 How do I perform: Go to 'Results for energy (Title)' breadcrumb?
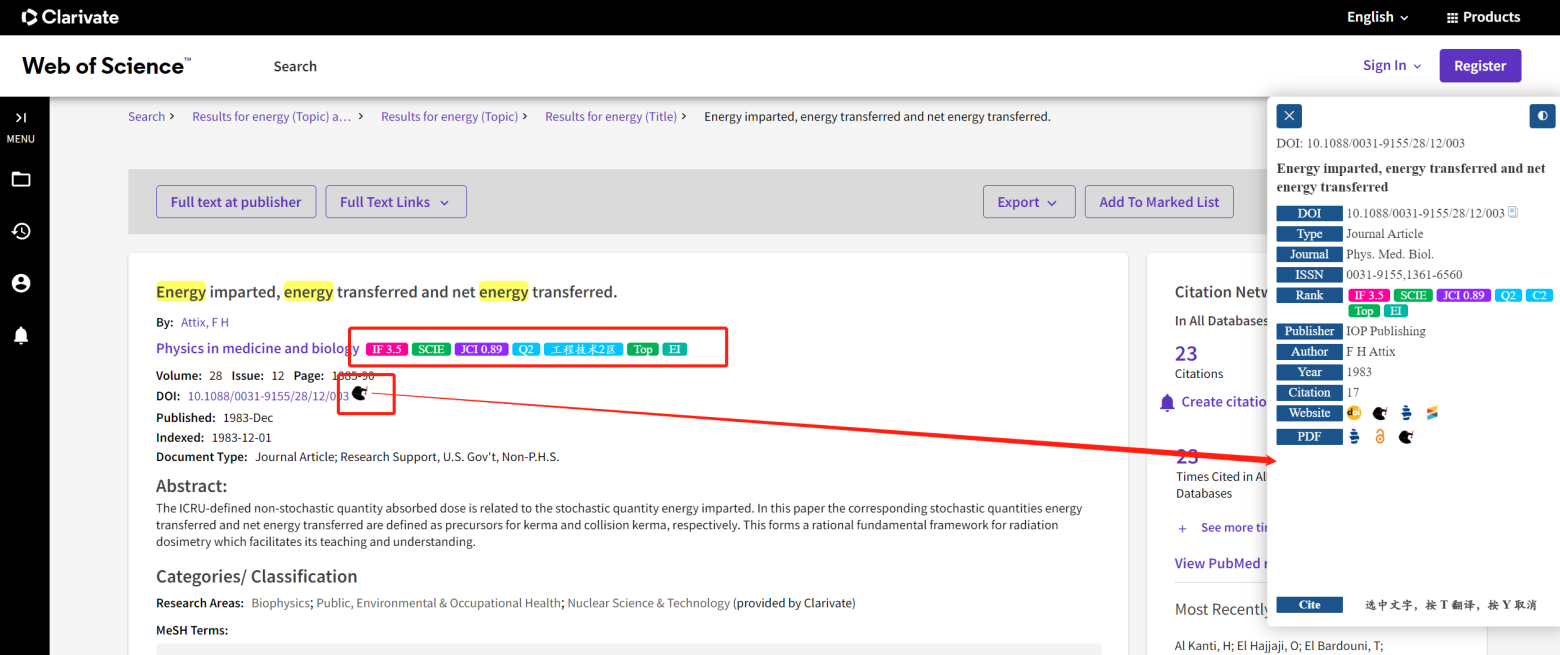[x=610, y=117]
